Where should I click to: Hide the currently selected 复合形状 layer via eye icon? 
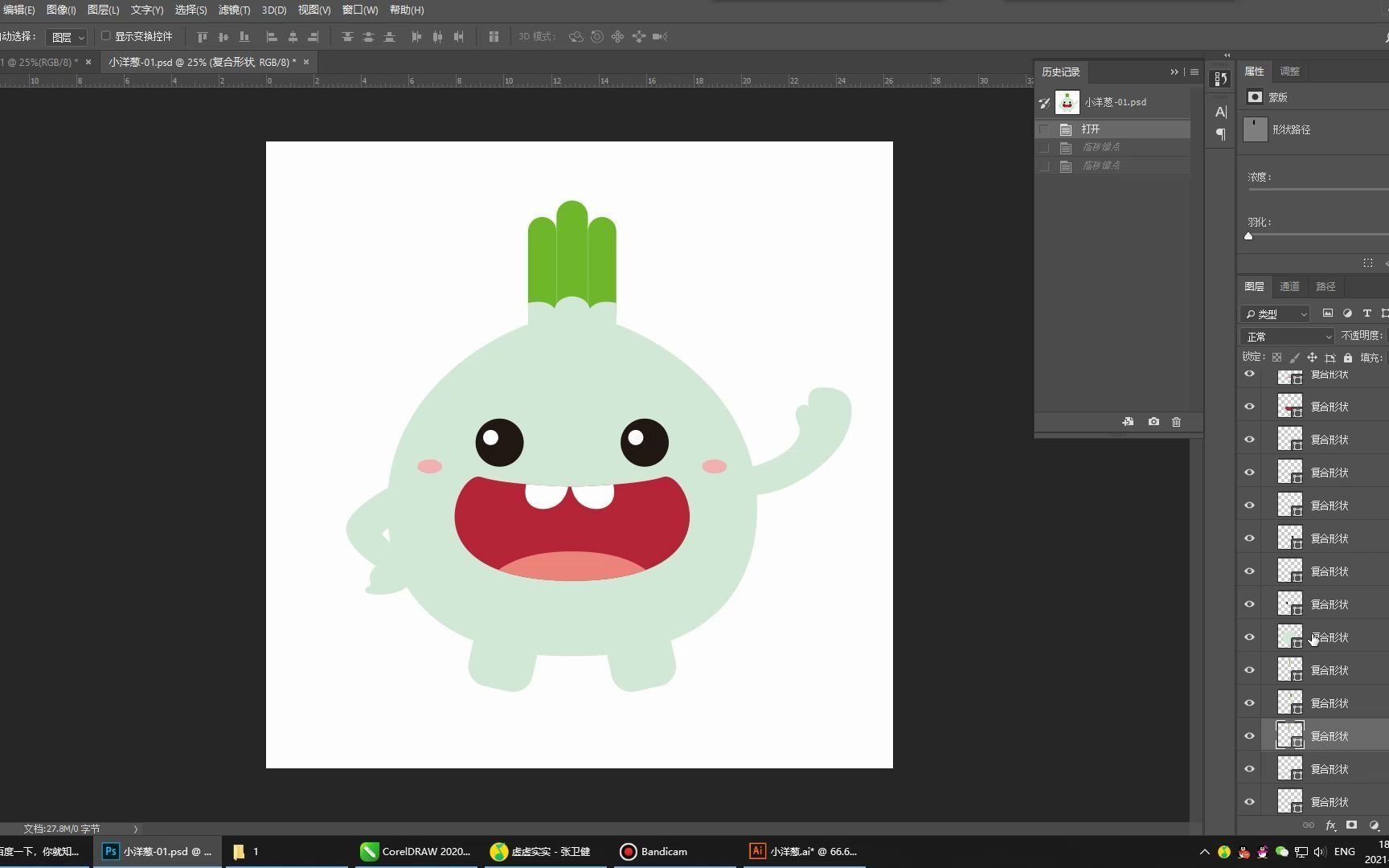point(1249,736)
